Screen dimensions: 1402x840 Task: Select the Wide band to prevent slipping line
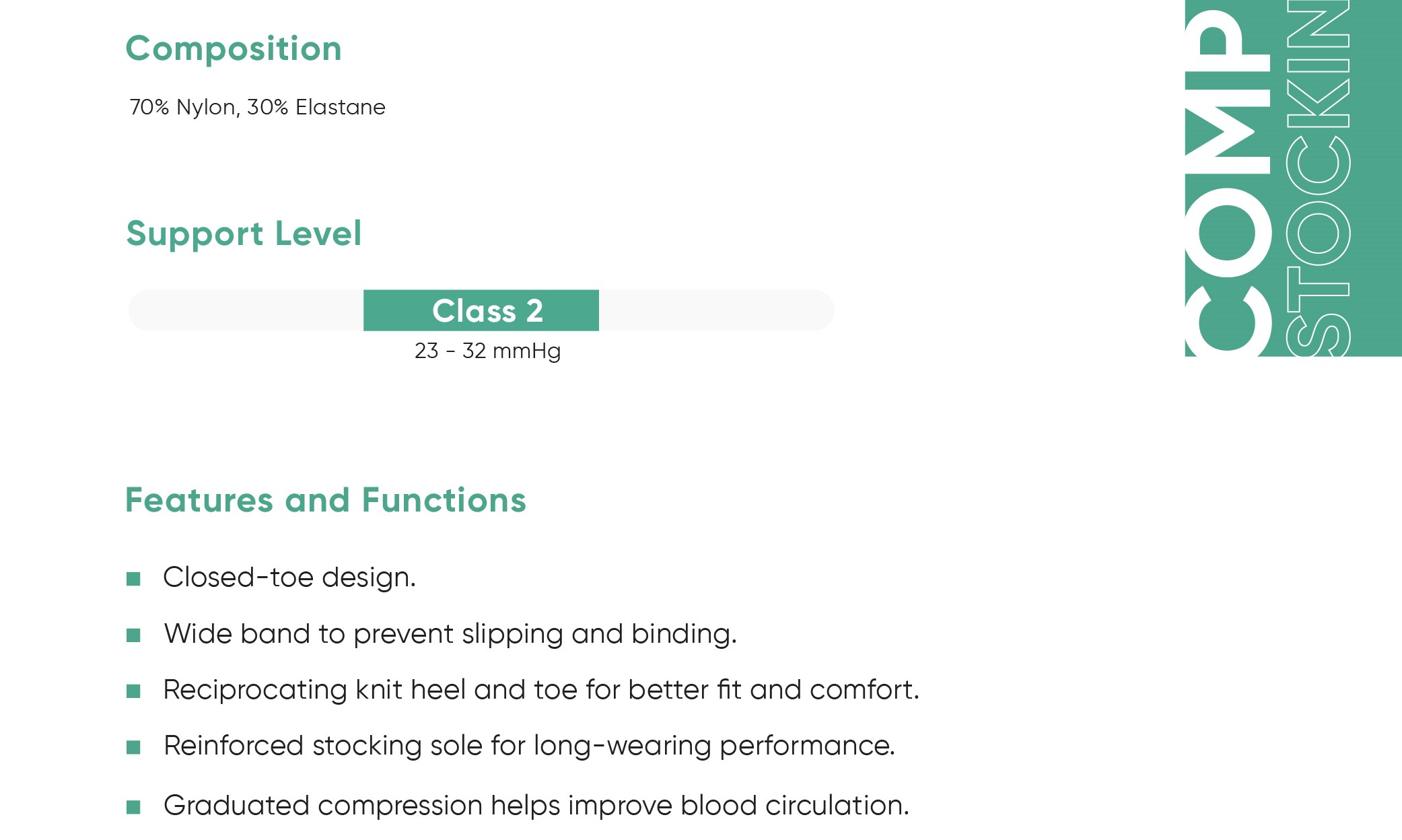(x=450, y=634)
